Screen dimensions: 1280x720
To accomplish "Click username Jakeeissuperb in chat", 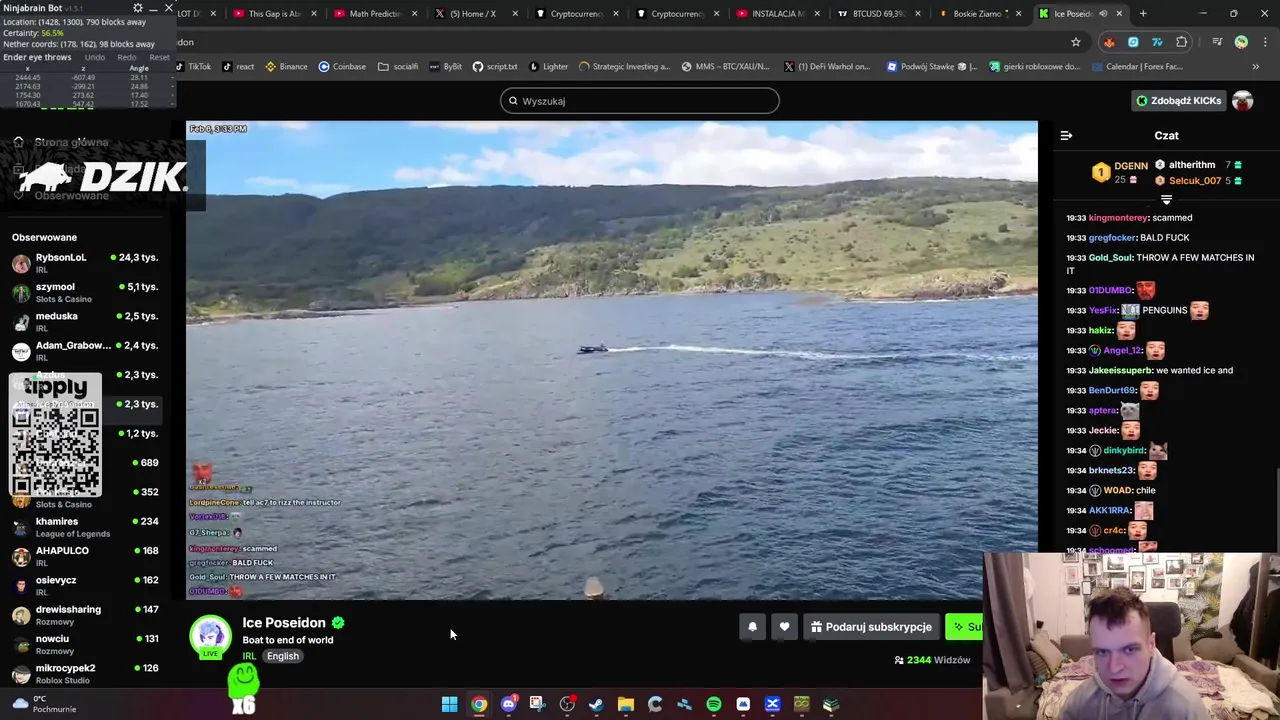I will 1121,370.
